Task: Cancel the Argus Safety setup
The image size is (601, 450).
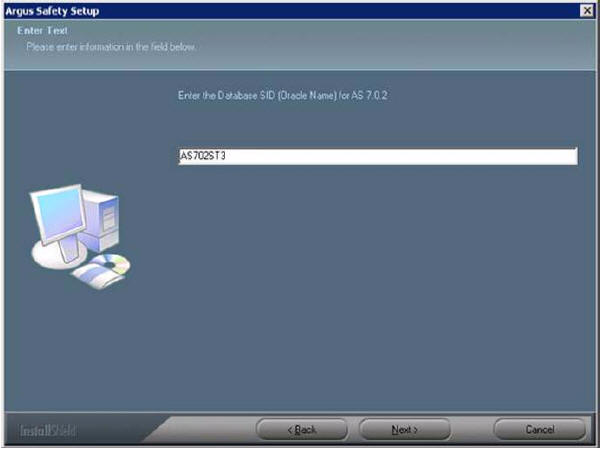Action: [540, 429]
